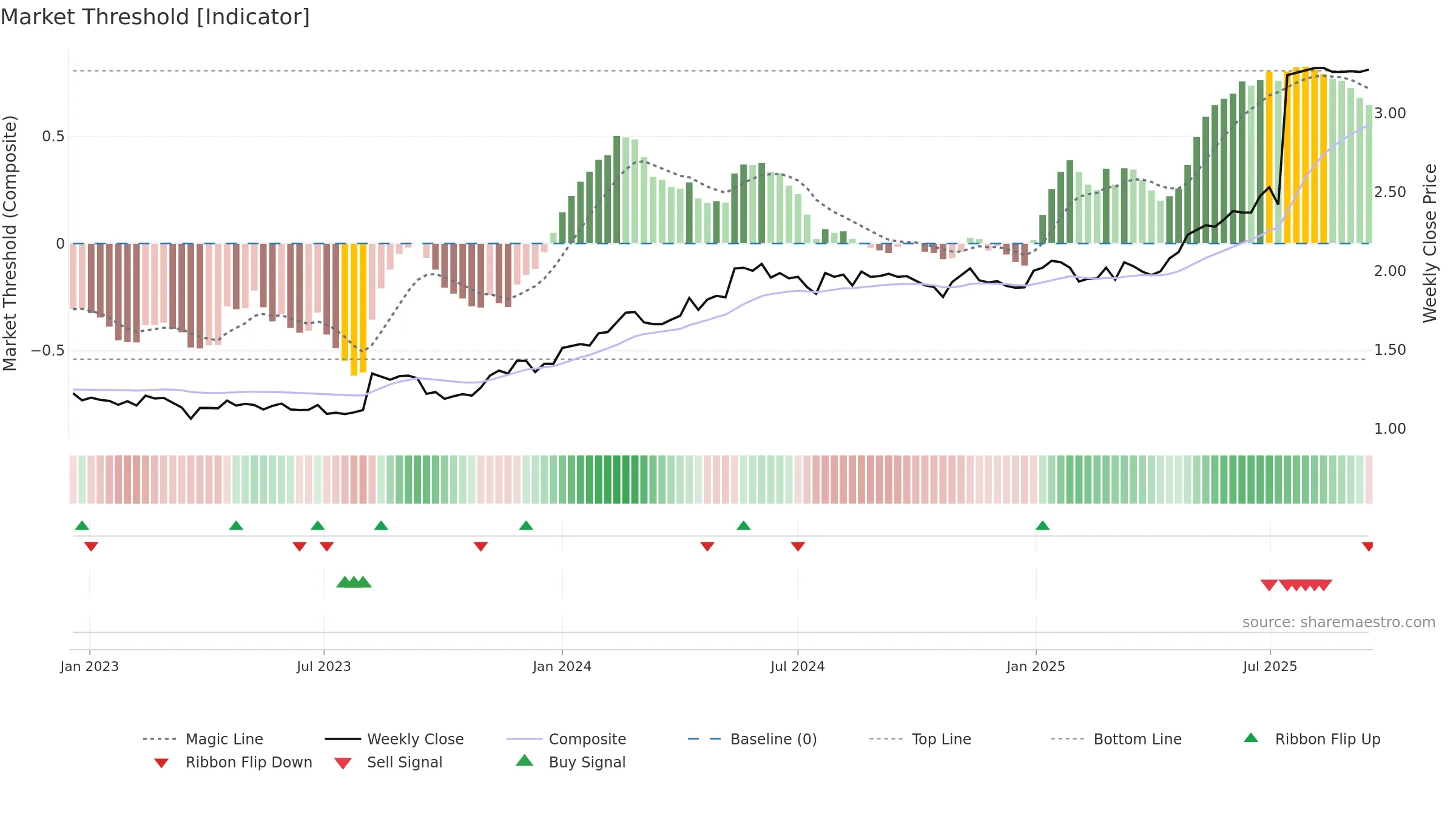This screenshot has width=1456, height=819.
Task: Click the 'Jul 2023' x-axis label
Action: pos(324,666)
